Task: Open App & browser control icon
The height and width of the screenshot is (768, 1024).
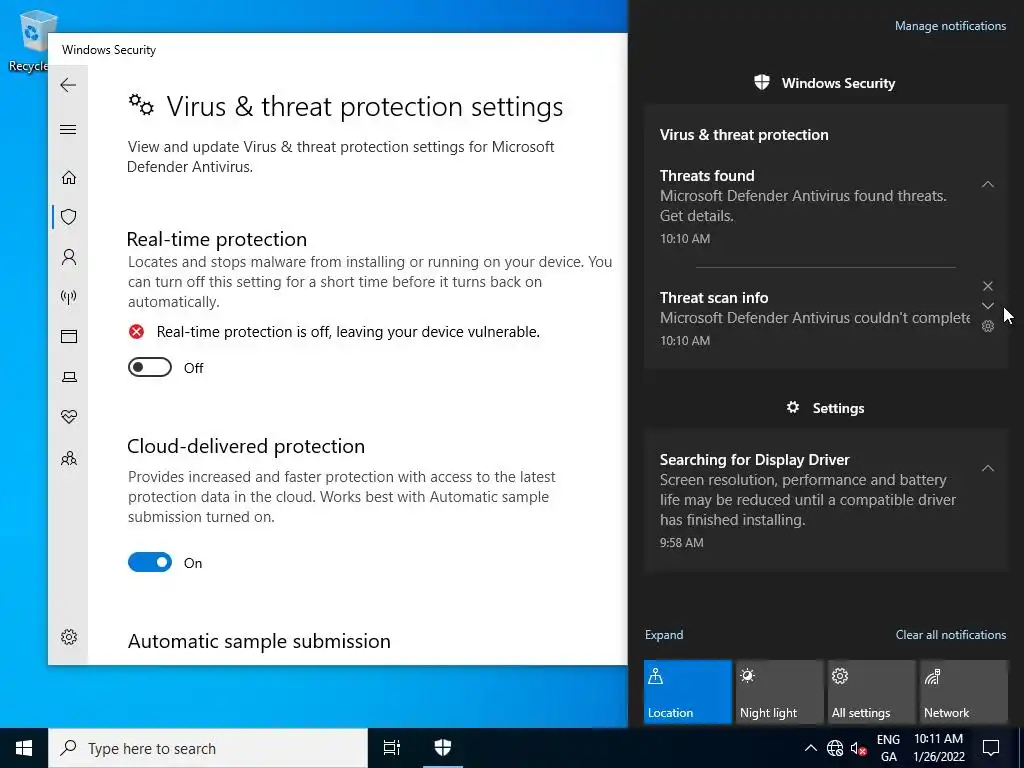Action: tap(69, 336)
